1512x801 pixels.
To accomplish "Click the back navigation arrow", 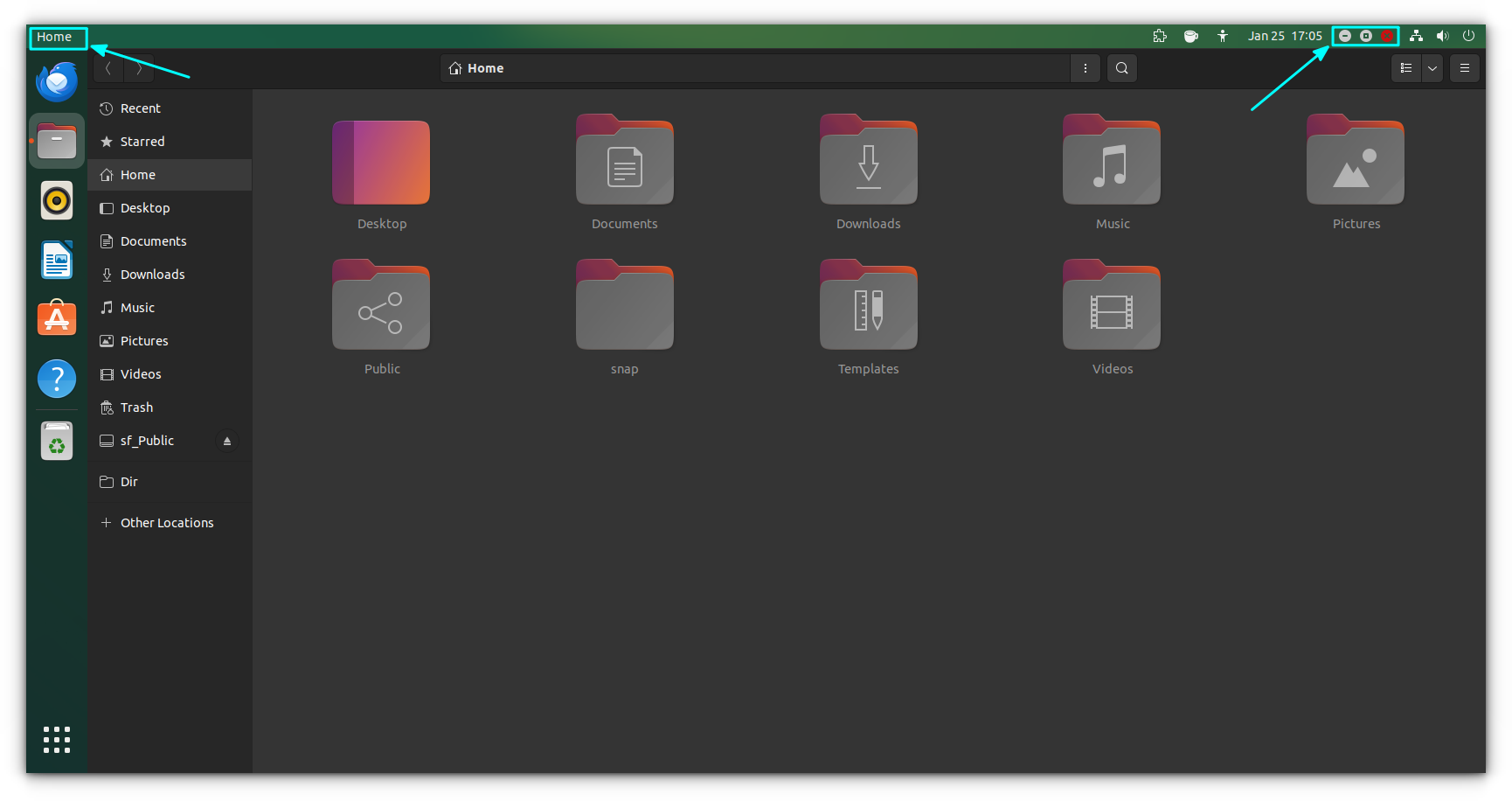I will pyautogui.click(x=108, y=67).
